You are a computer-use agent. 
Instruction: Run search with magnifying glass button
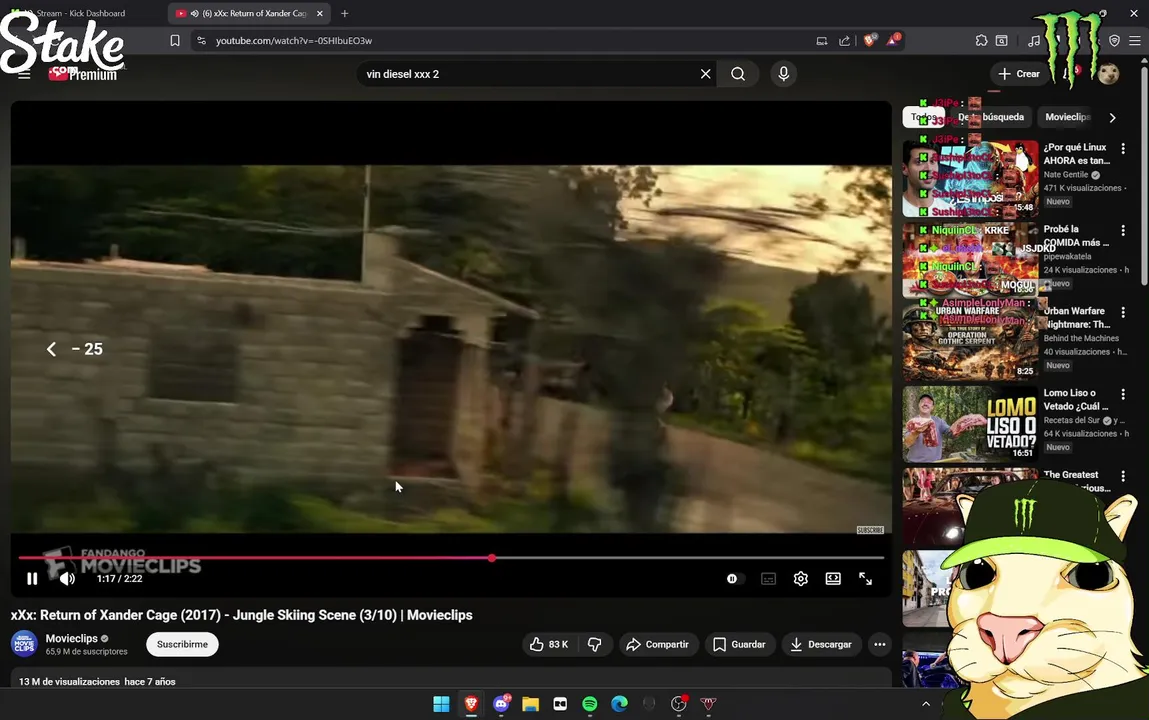(738, 74)
